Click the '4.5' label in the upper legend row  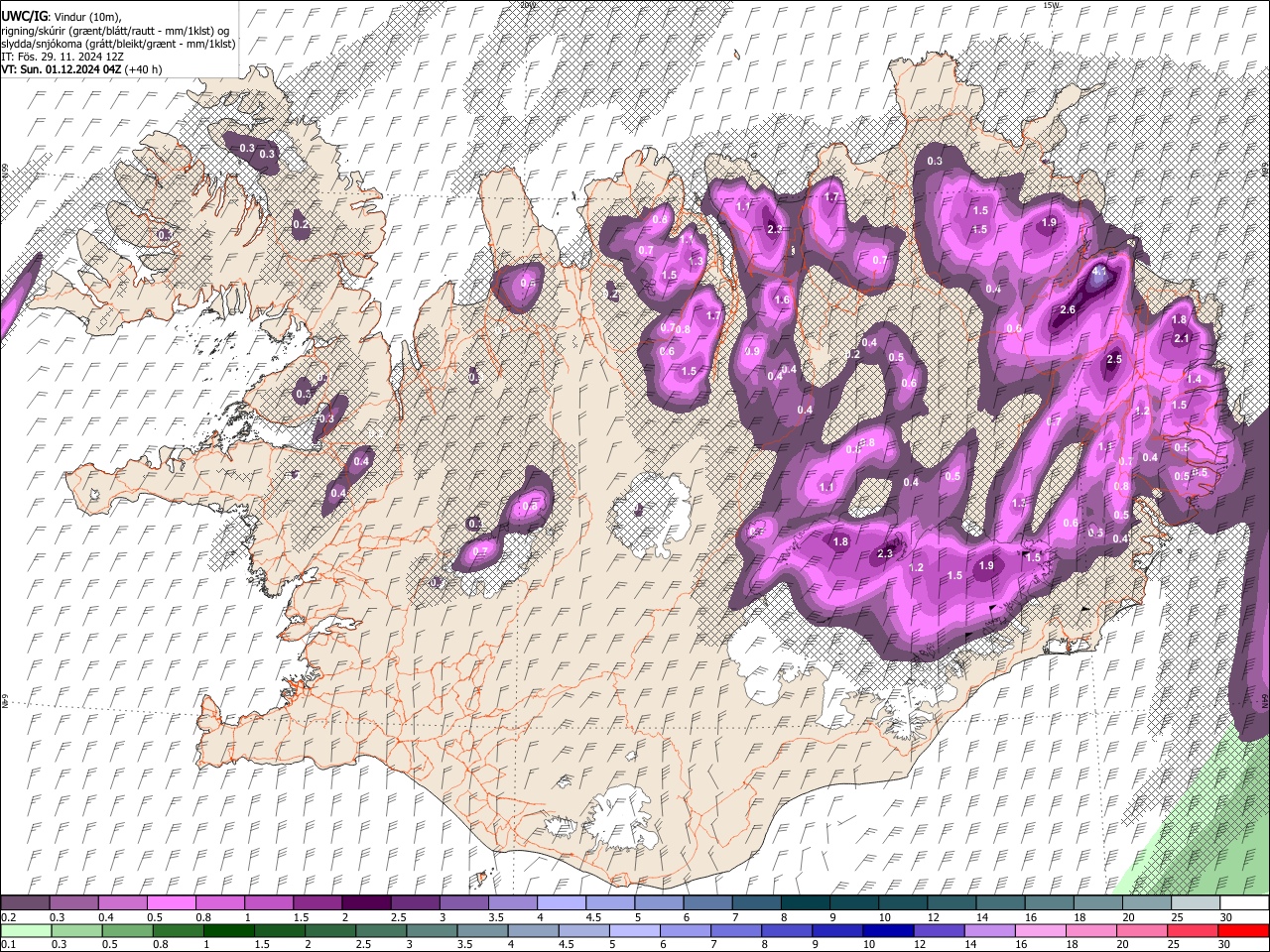[x=593, y=917]
